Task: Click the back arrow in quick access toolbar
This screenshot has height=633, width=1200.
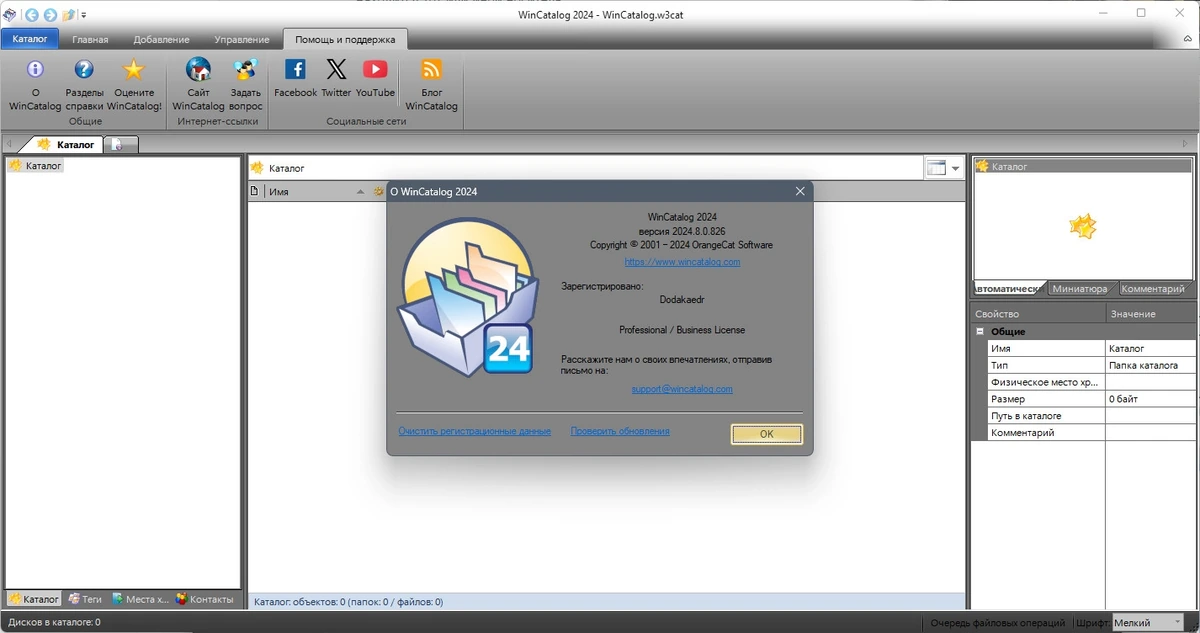Action: click(x=31, y=14)
